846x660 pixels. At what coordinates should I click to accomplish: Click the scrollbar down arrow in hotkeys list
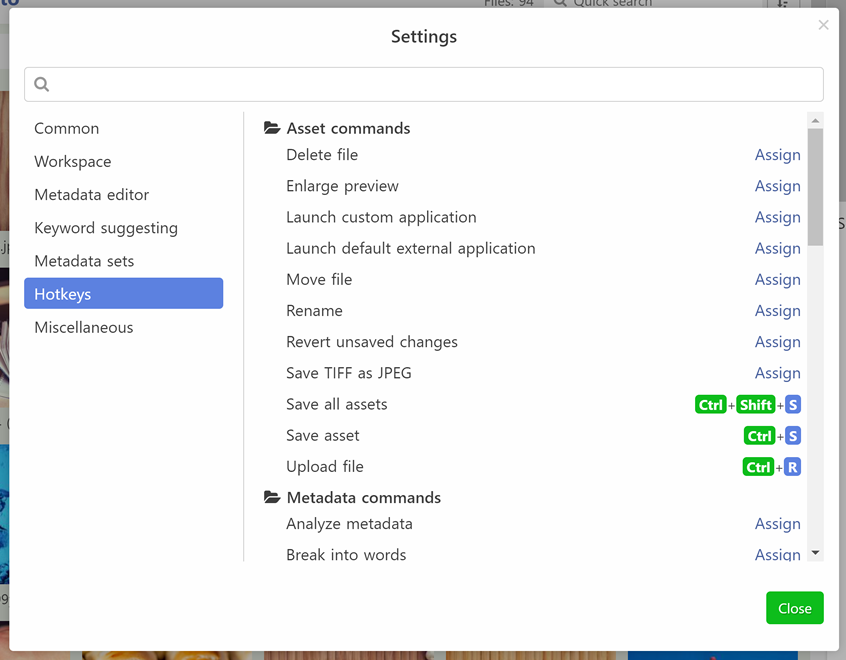point(815,553)
